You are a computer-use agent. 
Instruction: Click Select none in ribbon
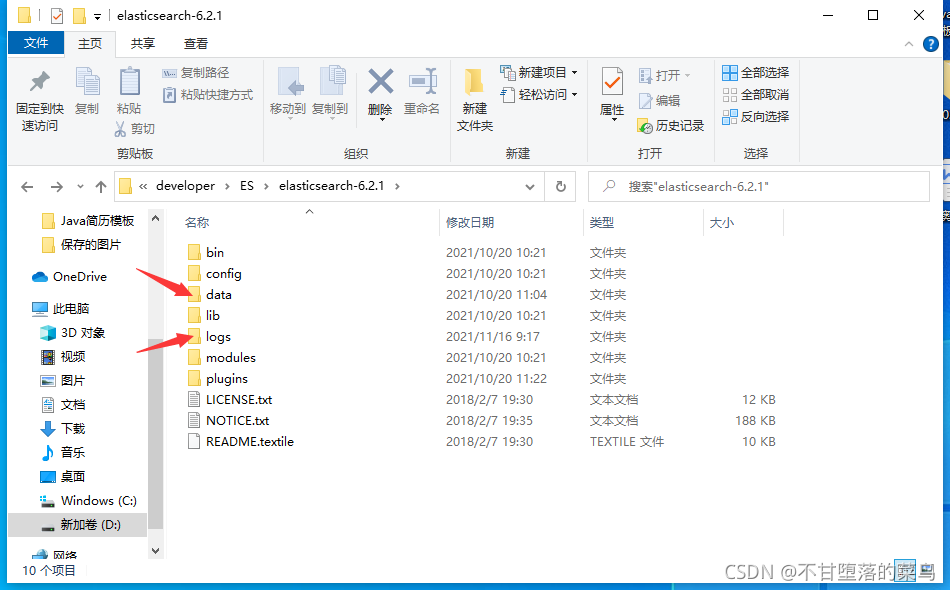(756, 94)
